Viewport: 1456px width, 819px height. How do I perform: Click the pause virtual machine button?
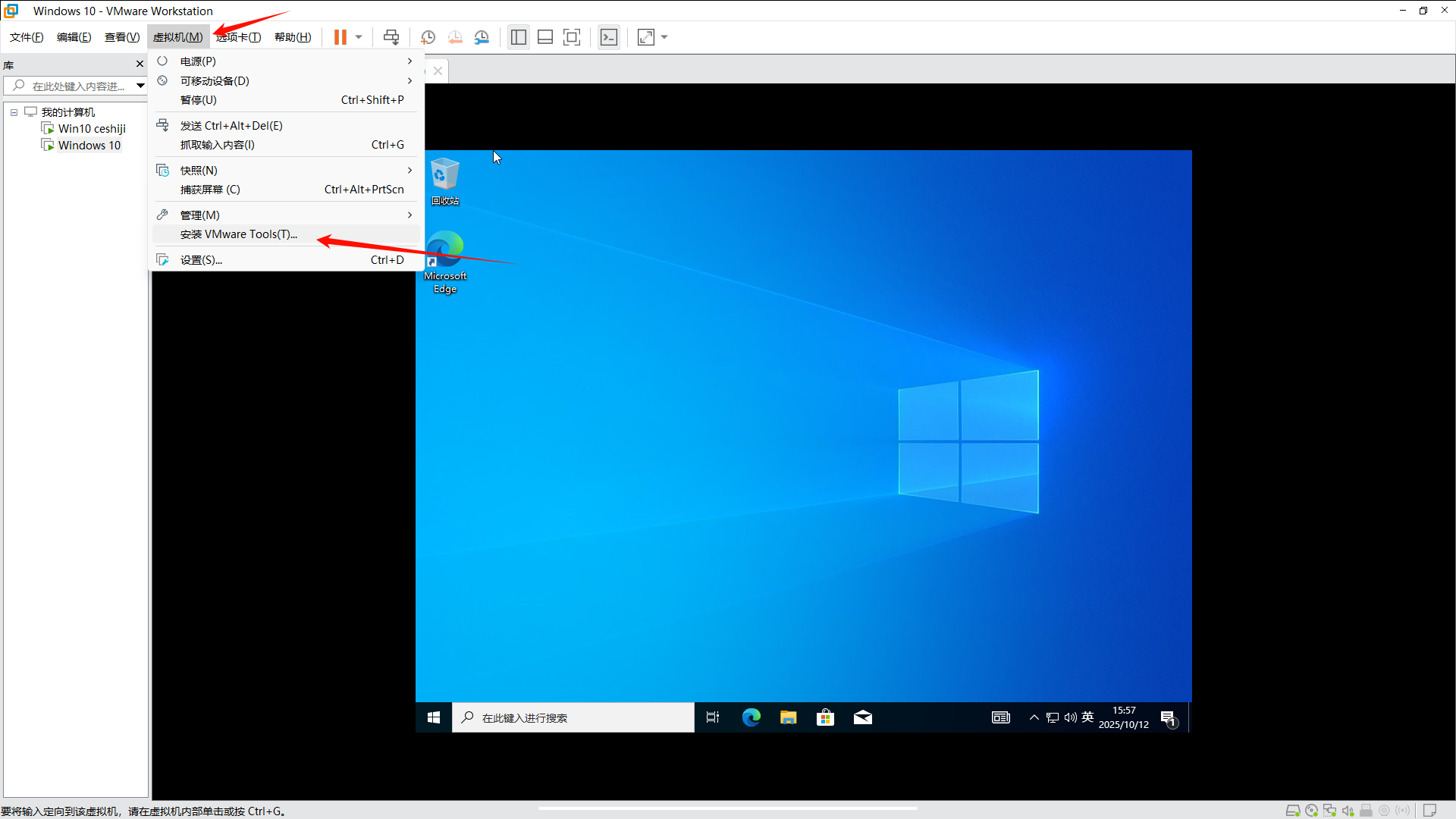pos(340,37)
